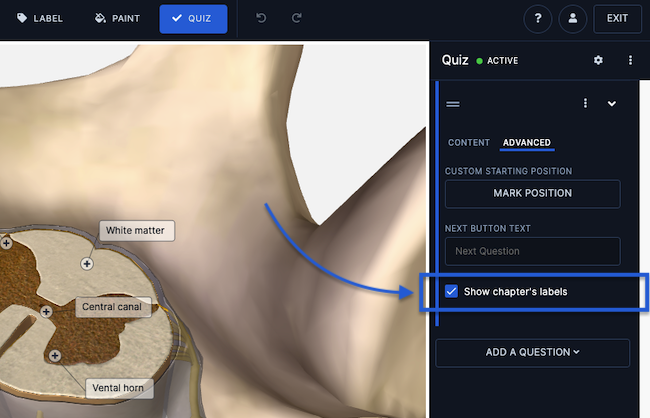
Task: Open the Add a Question dropdown
Action: 533,353
